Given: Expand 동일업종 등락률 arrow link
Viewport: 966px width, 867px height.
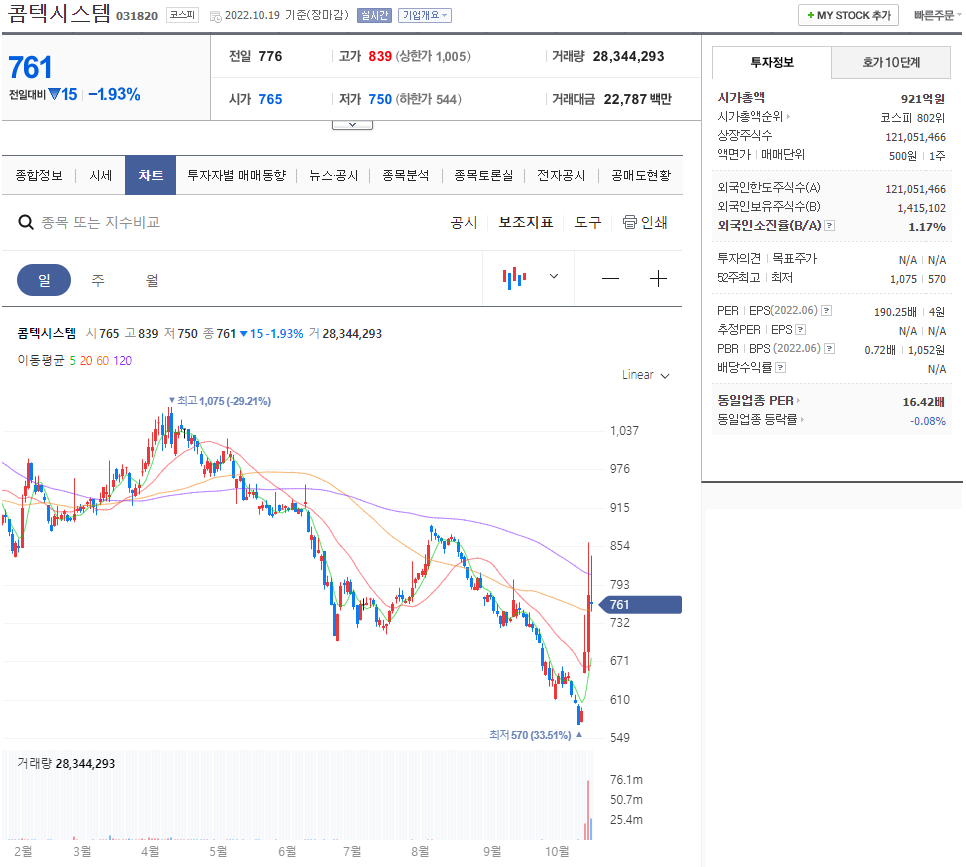Looking at the screenshot, I should coord(802,420).
